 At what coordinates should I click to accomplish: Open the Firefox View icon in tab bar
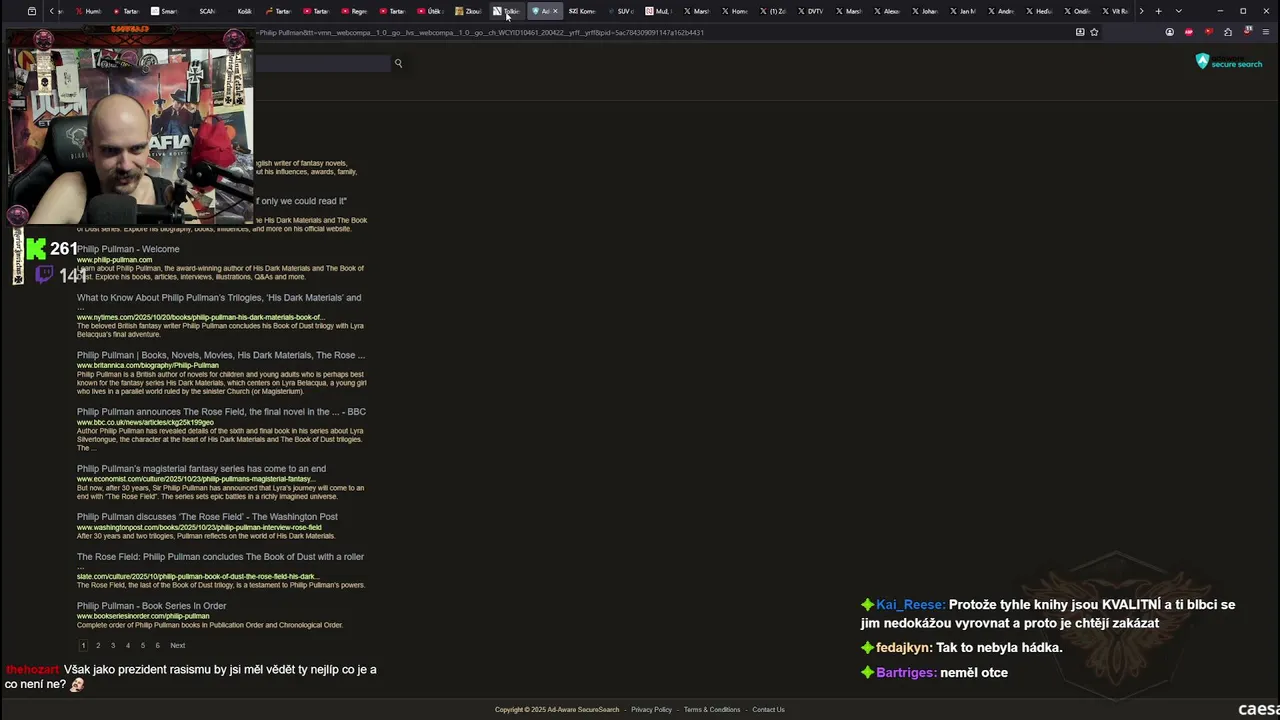[32, 11]
